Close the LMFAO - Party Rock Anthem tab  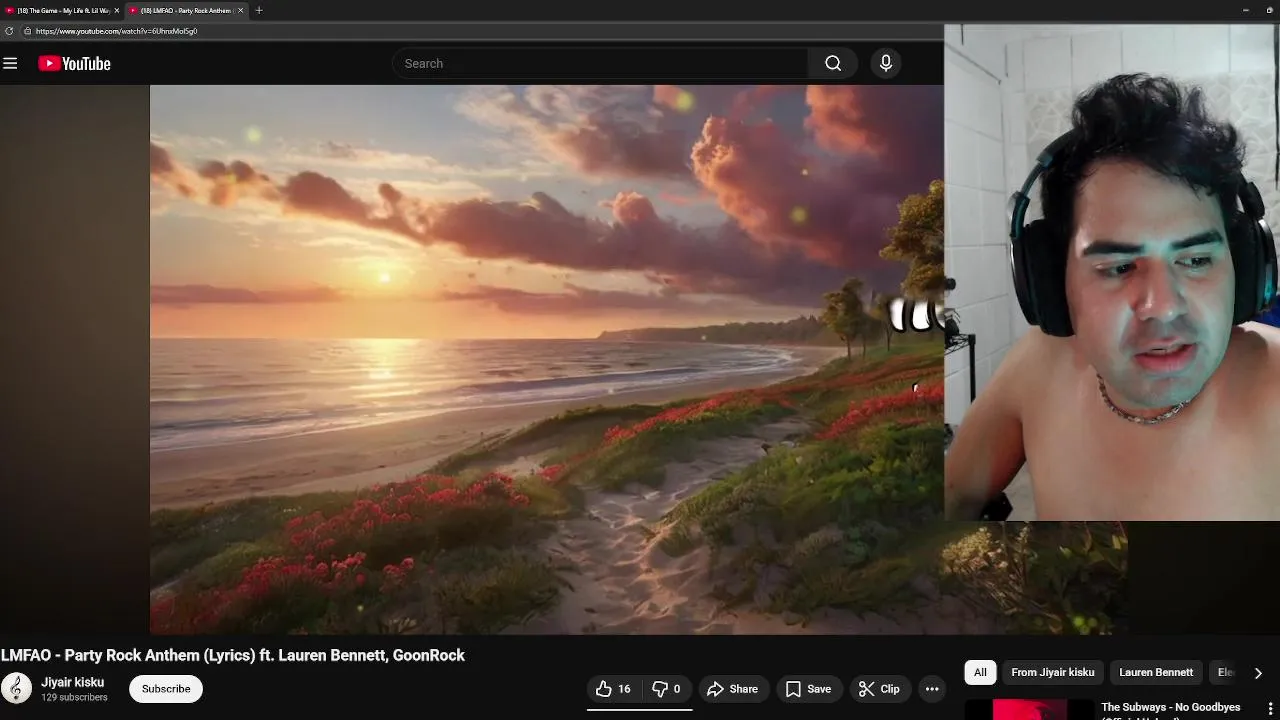point(240,10)
